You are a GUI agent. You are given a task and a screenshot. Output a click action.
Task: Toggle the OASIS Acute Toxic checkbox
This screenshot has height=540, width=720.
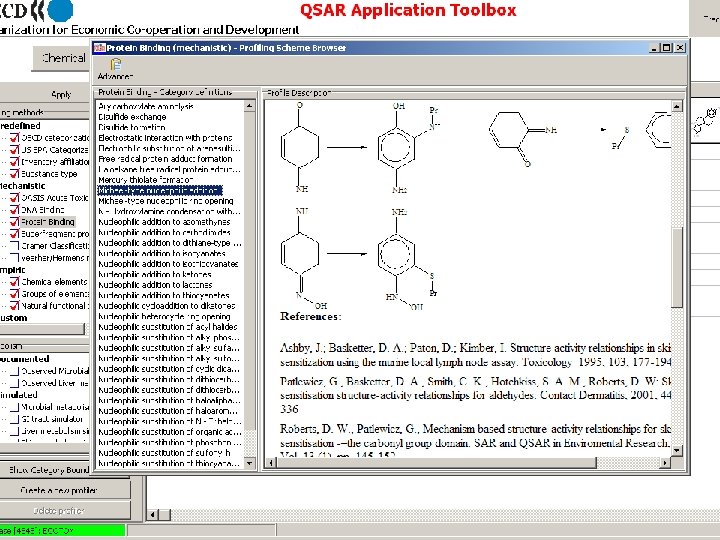(14, 198)
